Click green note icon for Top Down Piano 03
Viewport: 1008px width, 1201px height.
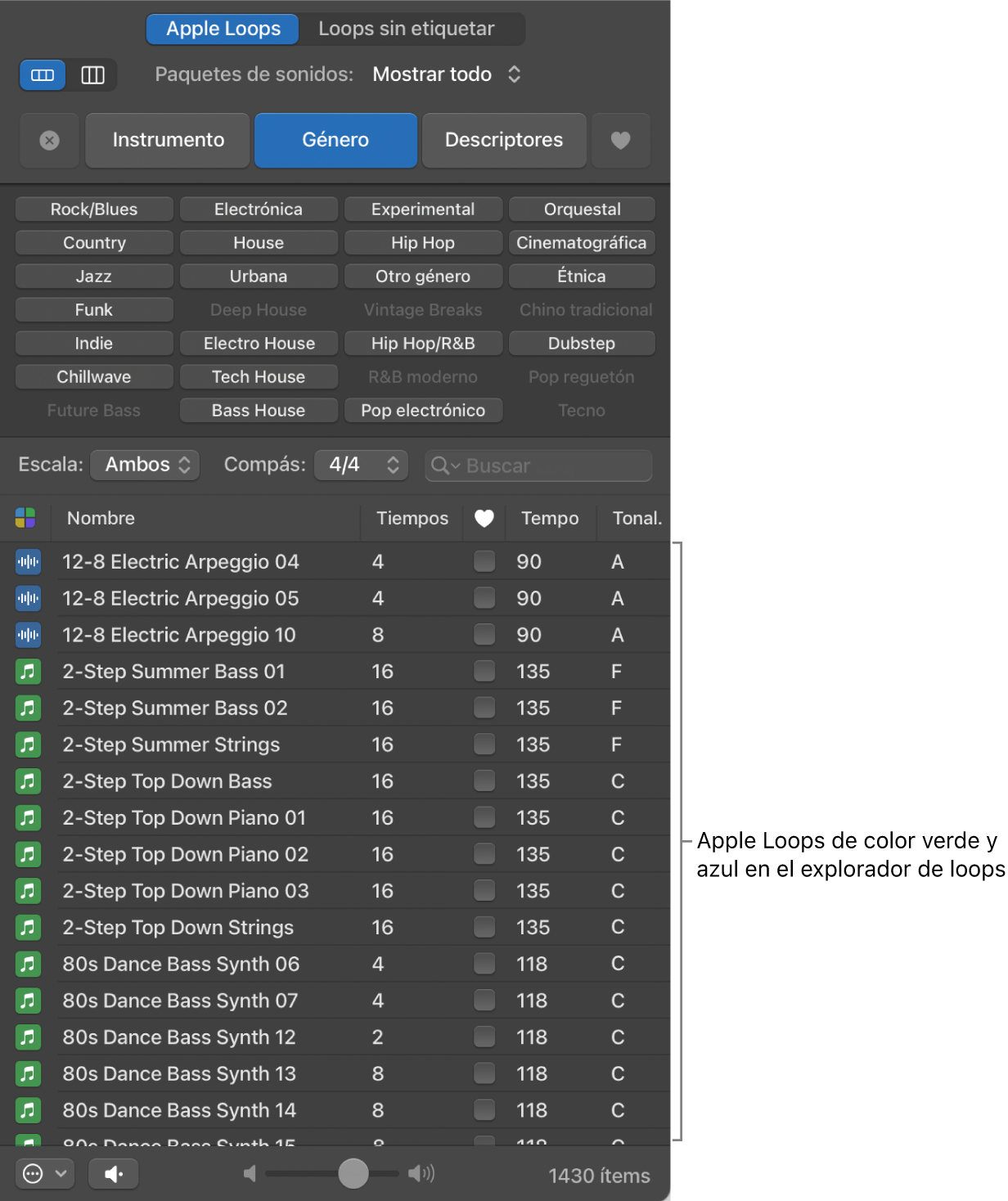(28, 891)
